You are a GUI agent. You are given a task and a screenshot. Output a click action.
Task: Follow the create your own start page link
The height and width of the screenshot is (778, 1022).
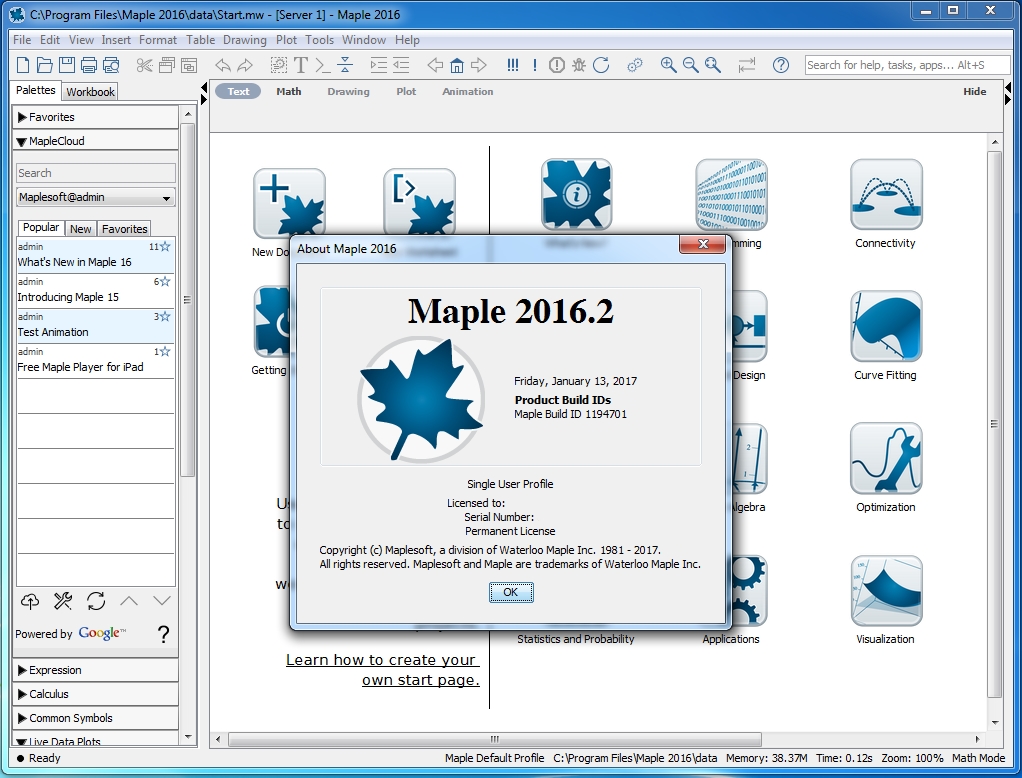(383, 670)
